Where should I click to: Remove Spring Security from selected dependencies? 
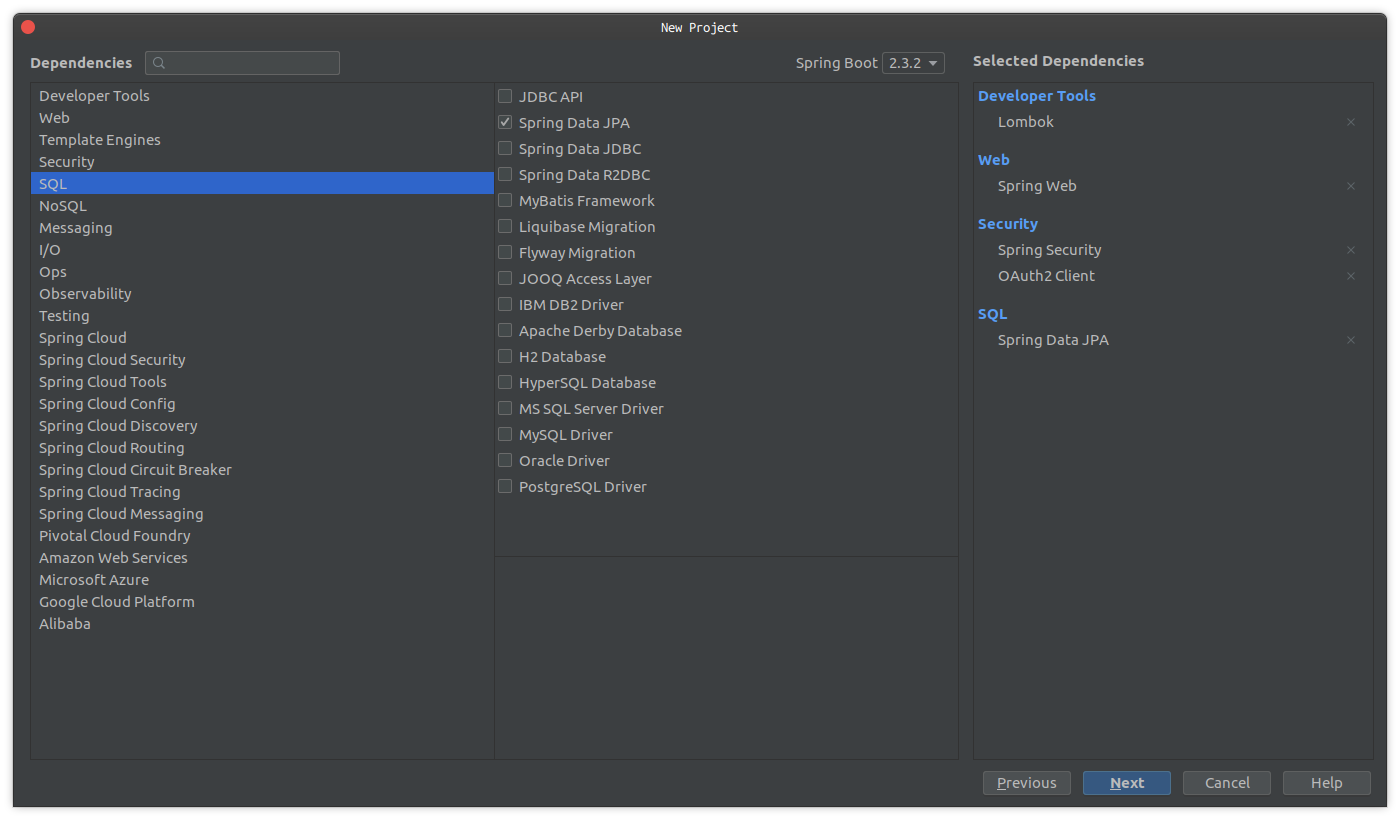1351,250
